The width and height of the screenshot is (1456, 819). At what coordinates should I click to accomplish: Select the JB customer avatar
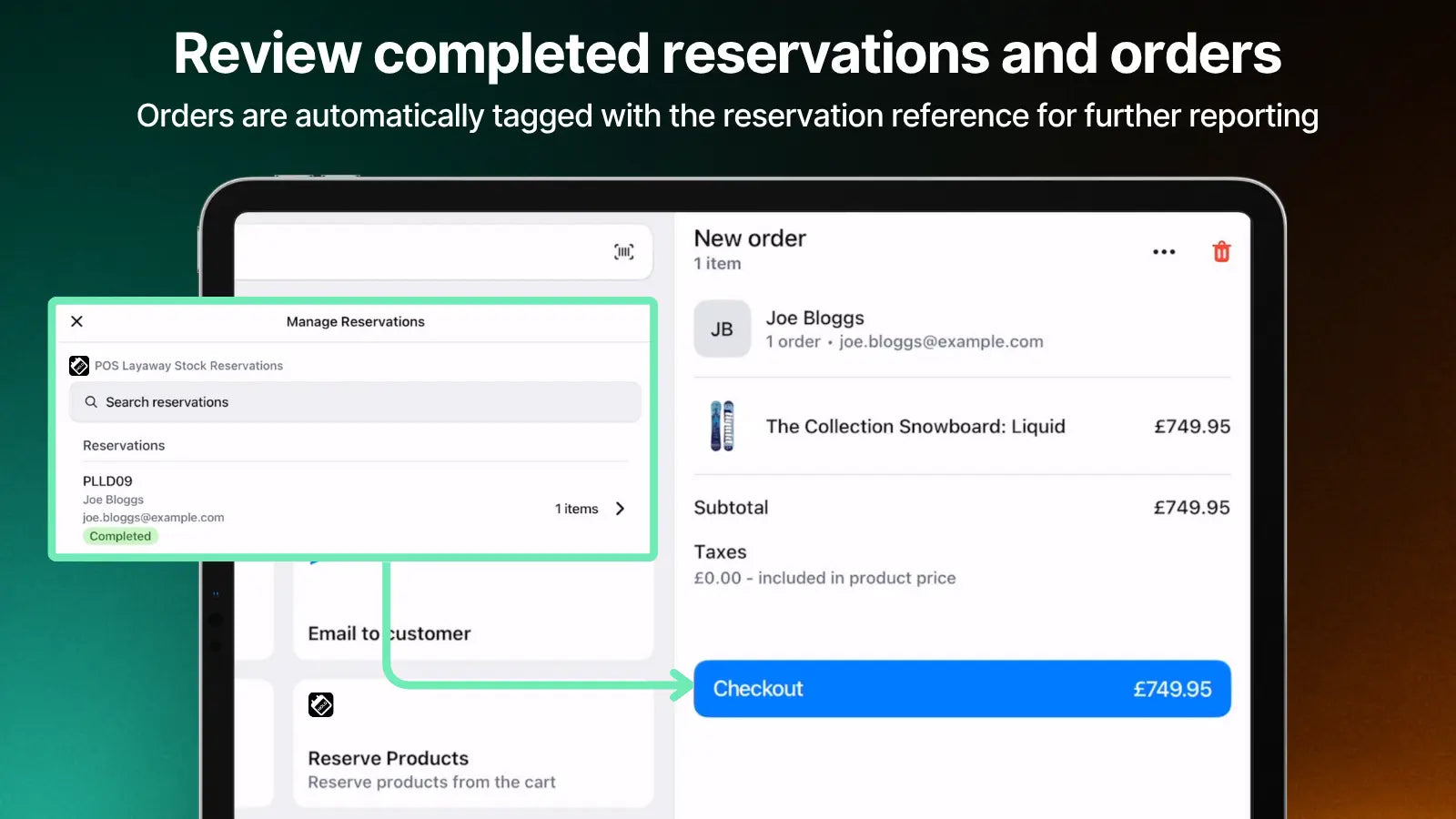(722, 329)
